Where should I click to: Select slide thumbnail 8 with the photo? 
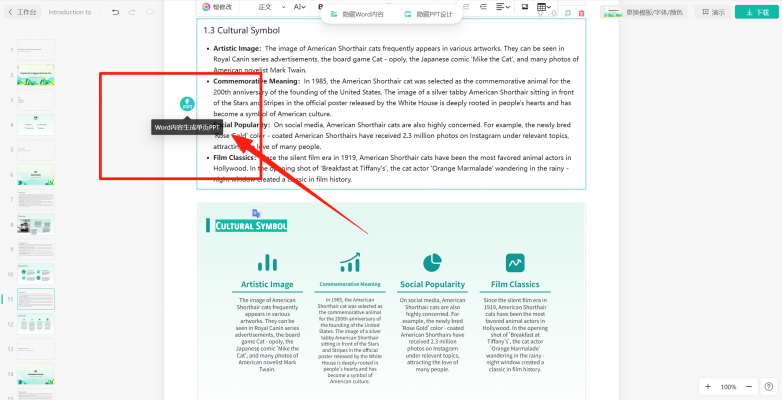(x=36, y=224)
